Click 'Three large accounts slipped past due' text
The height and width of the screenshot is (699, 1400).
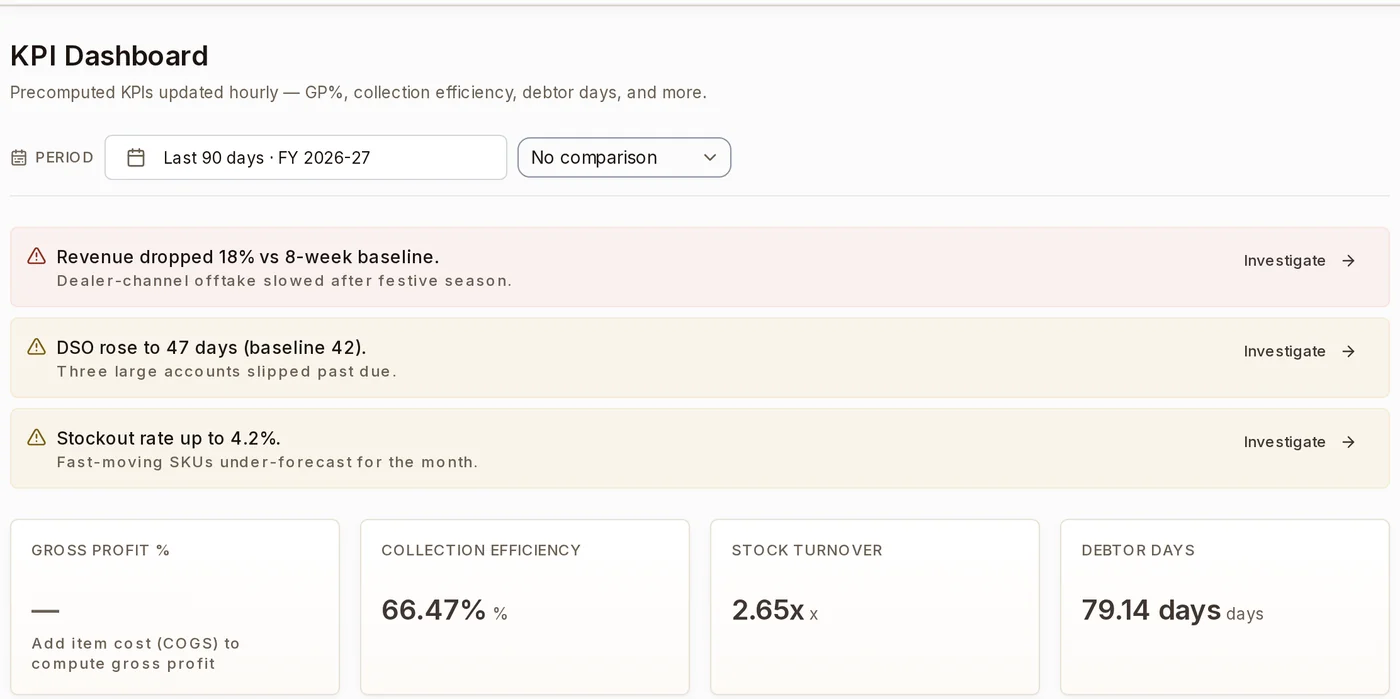pos(227,372)
